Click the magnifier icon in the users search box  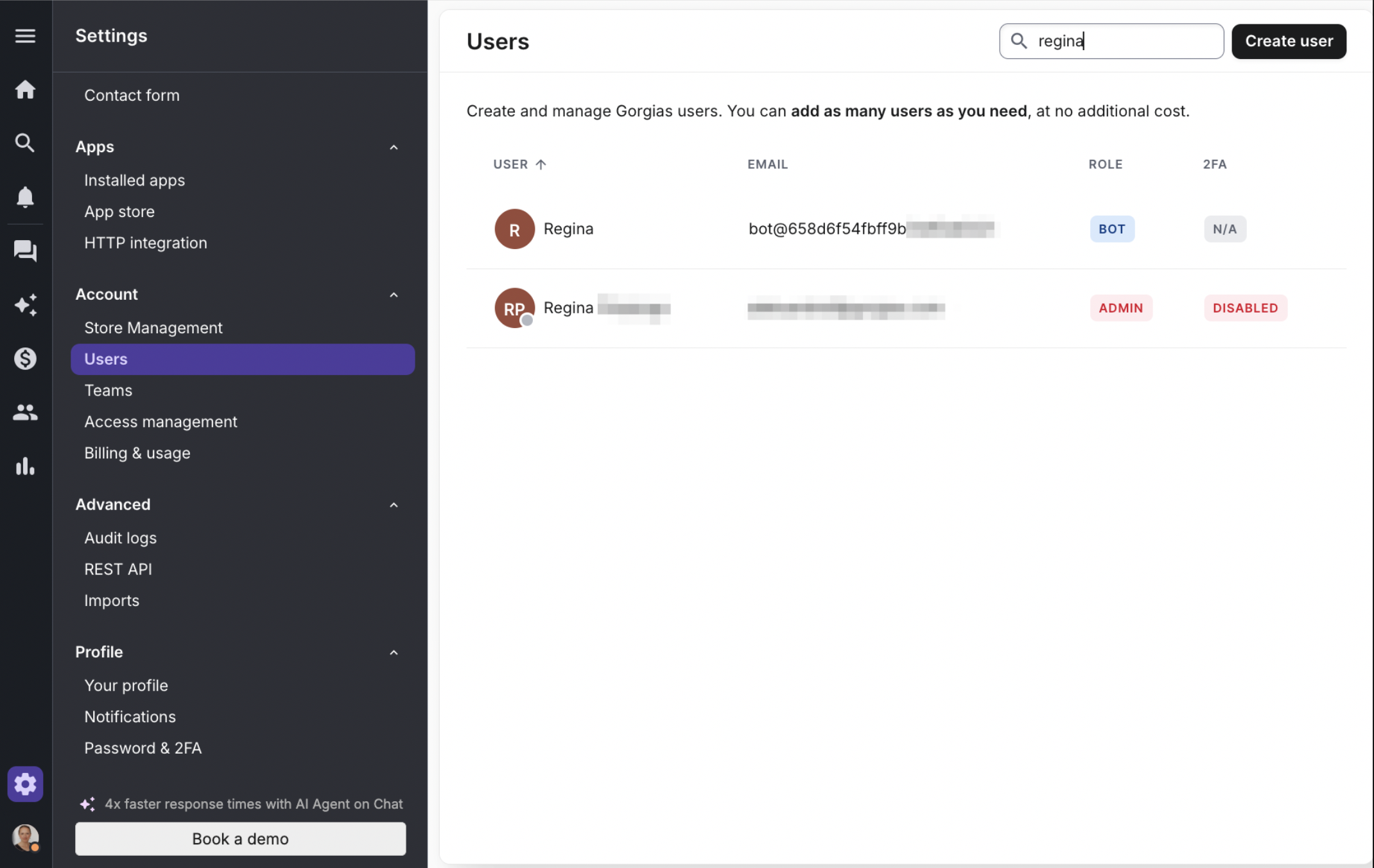point(1019,41)
